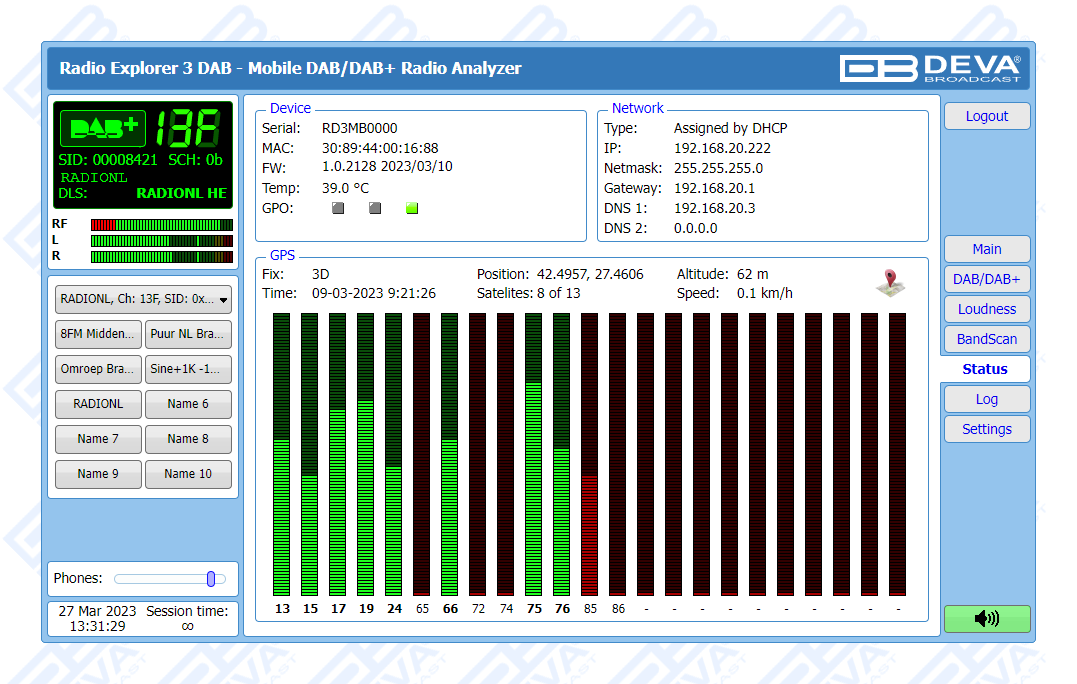The width and height of the screenshot is (1077, 684).
Task: Open the DAB/DAB+ tab
Action: [x=986, y=279]
